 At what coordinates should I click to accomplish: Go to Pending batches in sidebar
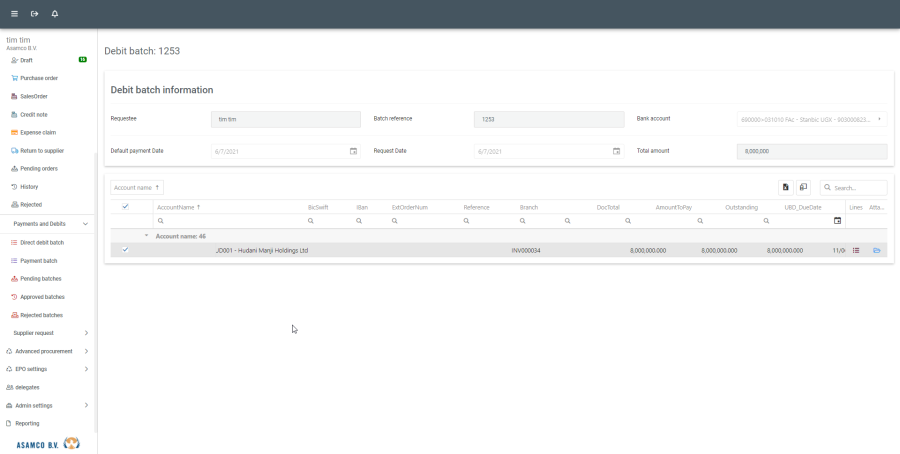click(x=42, y=278)
